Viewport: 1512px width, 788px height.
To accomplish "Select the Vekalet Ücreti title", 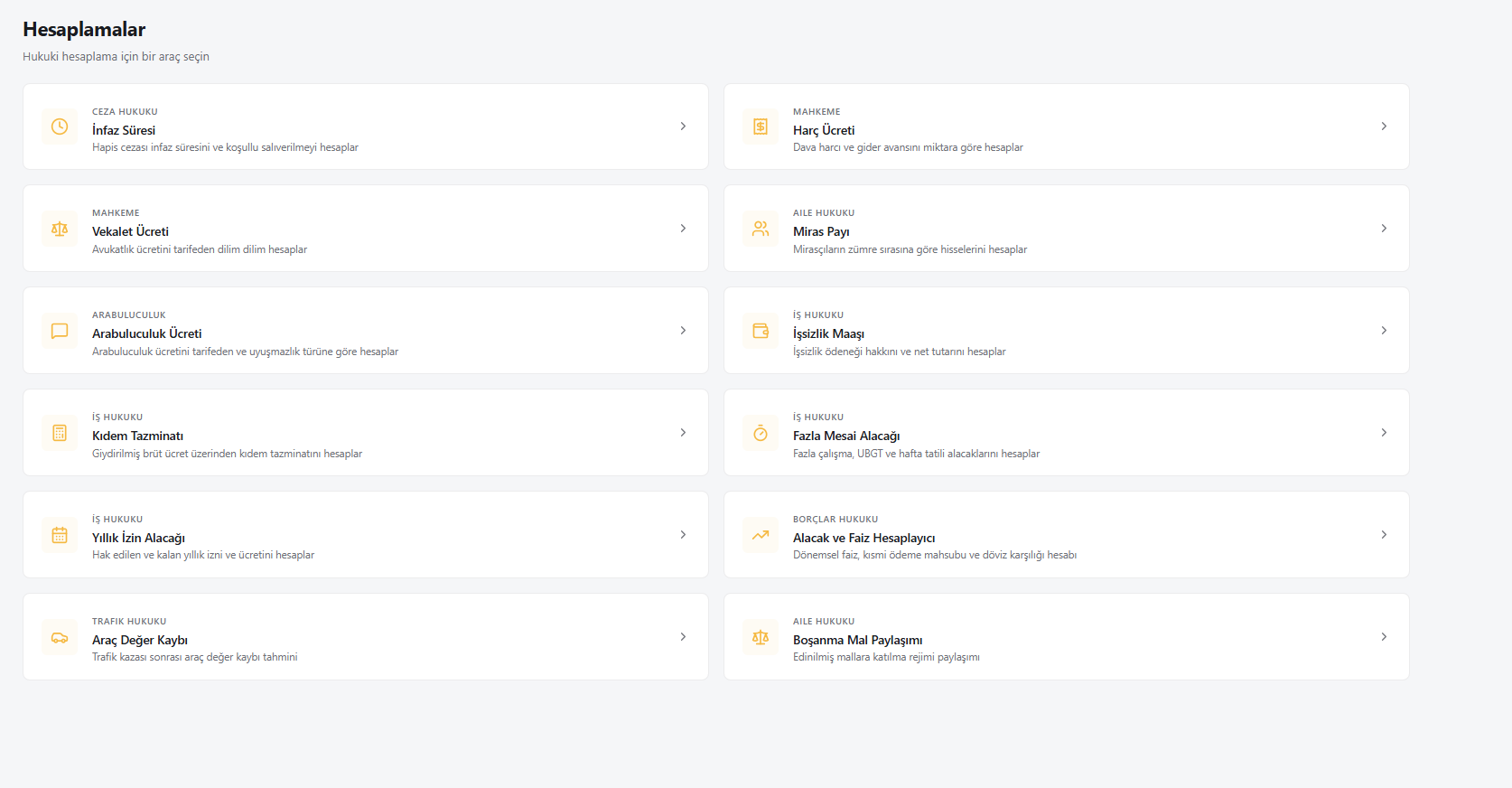I will coord(130,231).
